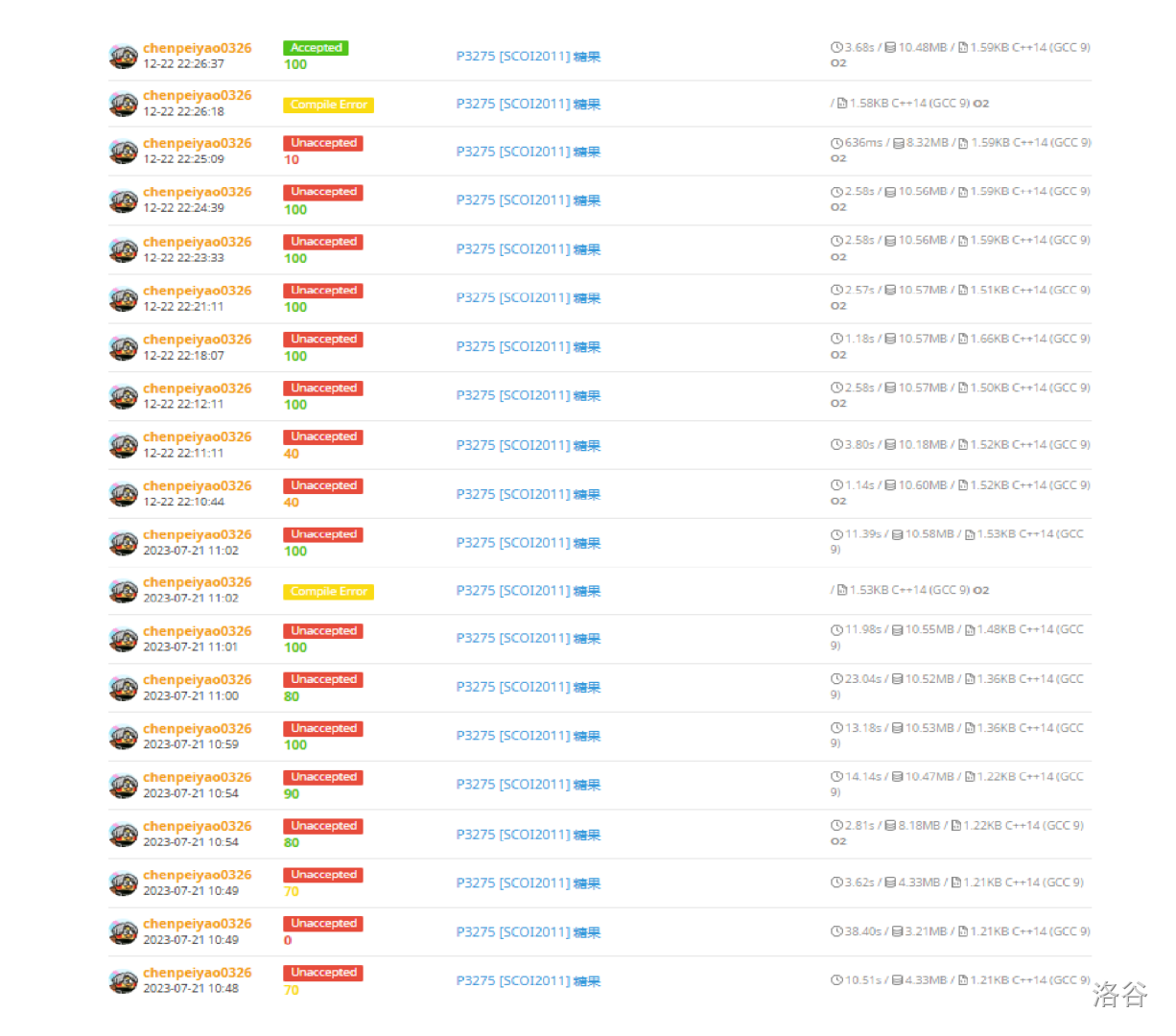
Task: Click the clock icon beside 38.40s
Action: 836,931
